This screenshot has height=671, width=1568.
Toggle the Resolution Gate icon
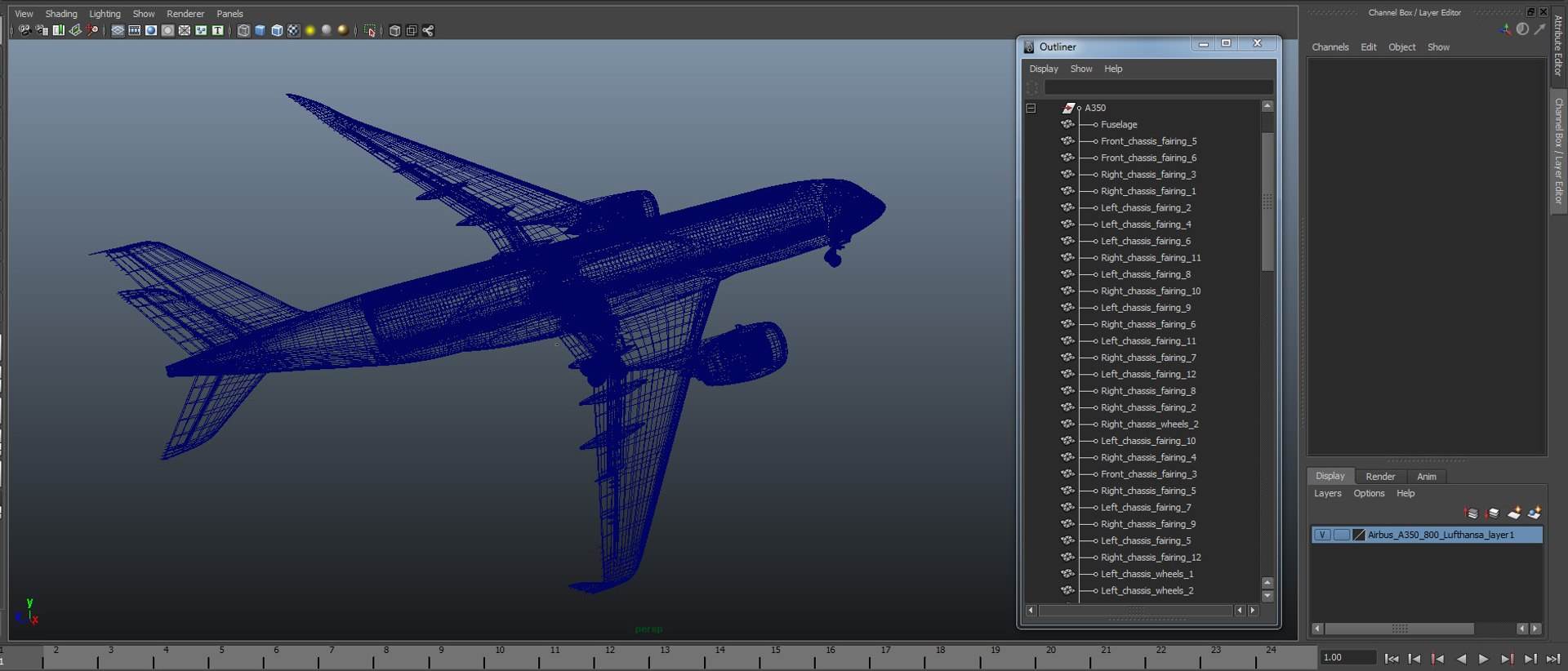[151, 30]
